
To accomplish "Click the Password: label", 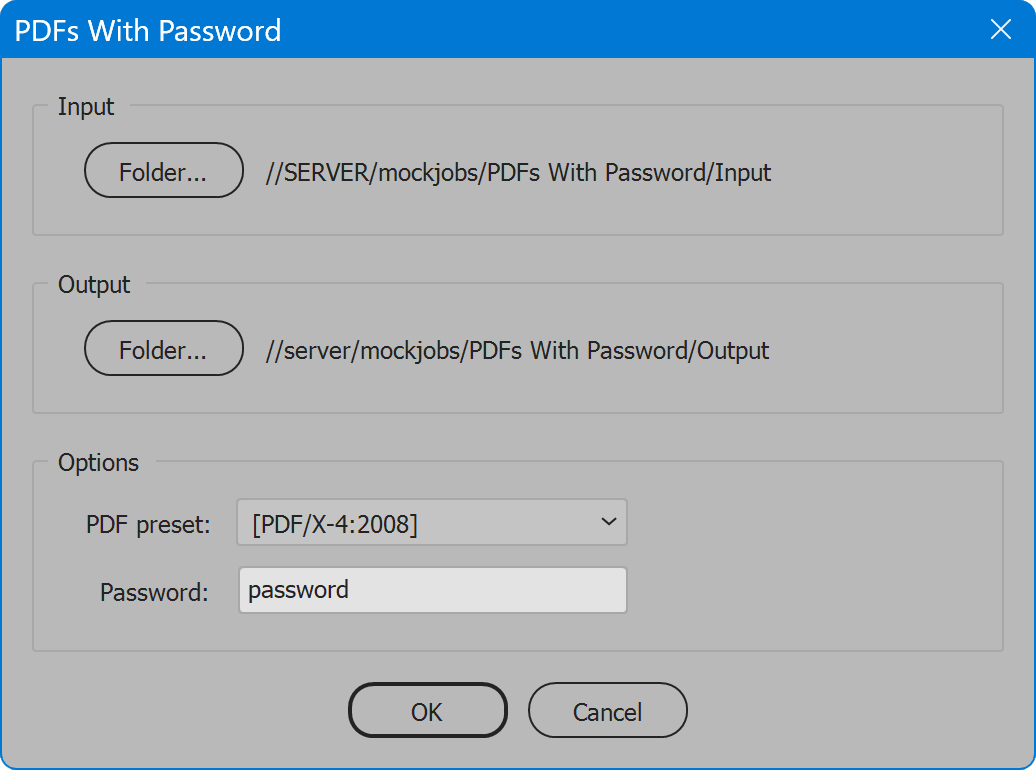I will point(152,592).
